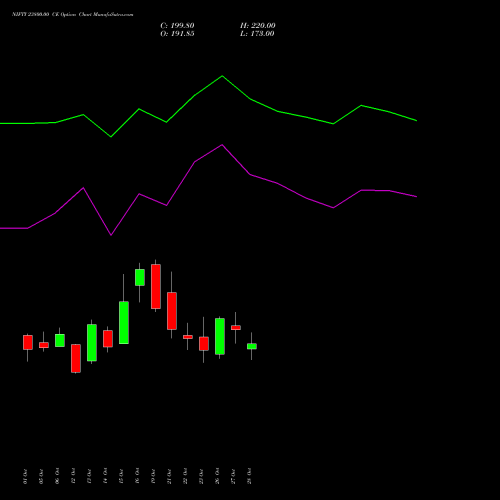This screenshot has height=500, width=500.
Task: Select the high value H: 220.00
Action: (258, 26)
